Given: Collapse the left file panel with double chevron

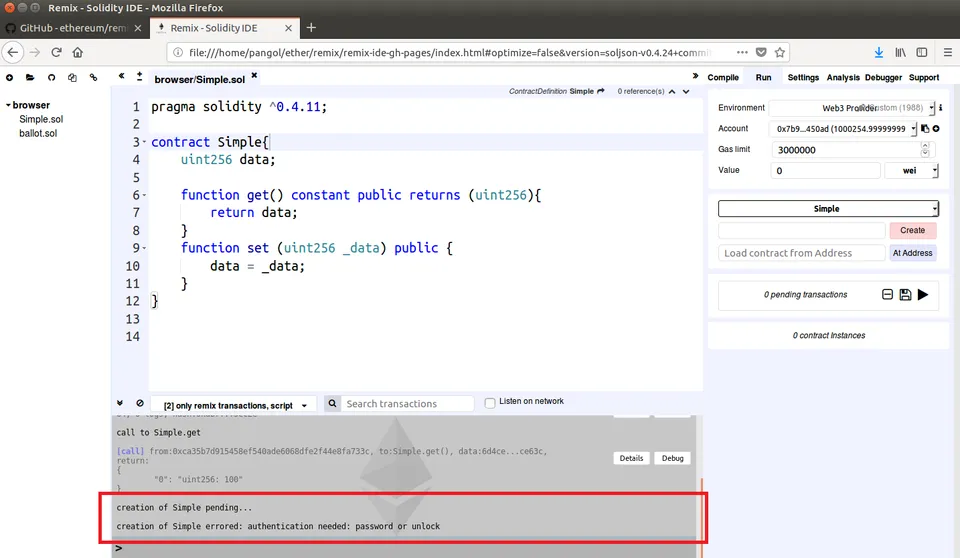Looking at the screenshot, I should (x=121, y=76).
